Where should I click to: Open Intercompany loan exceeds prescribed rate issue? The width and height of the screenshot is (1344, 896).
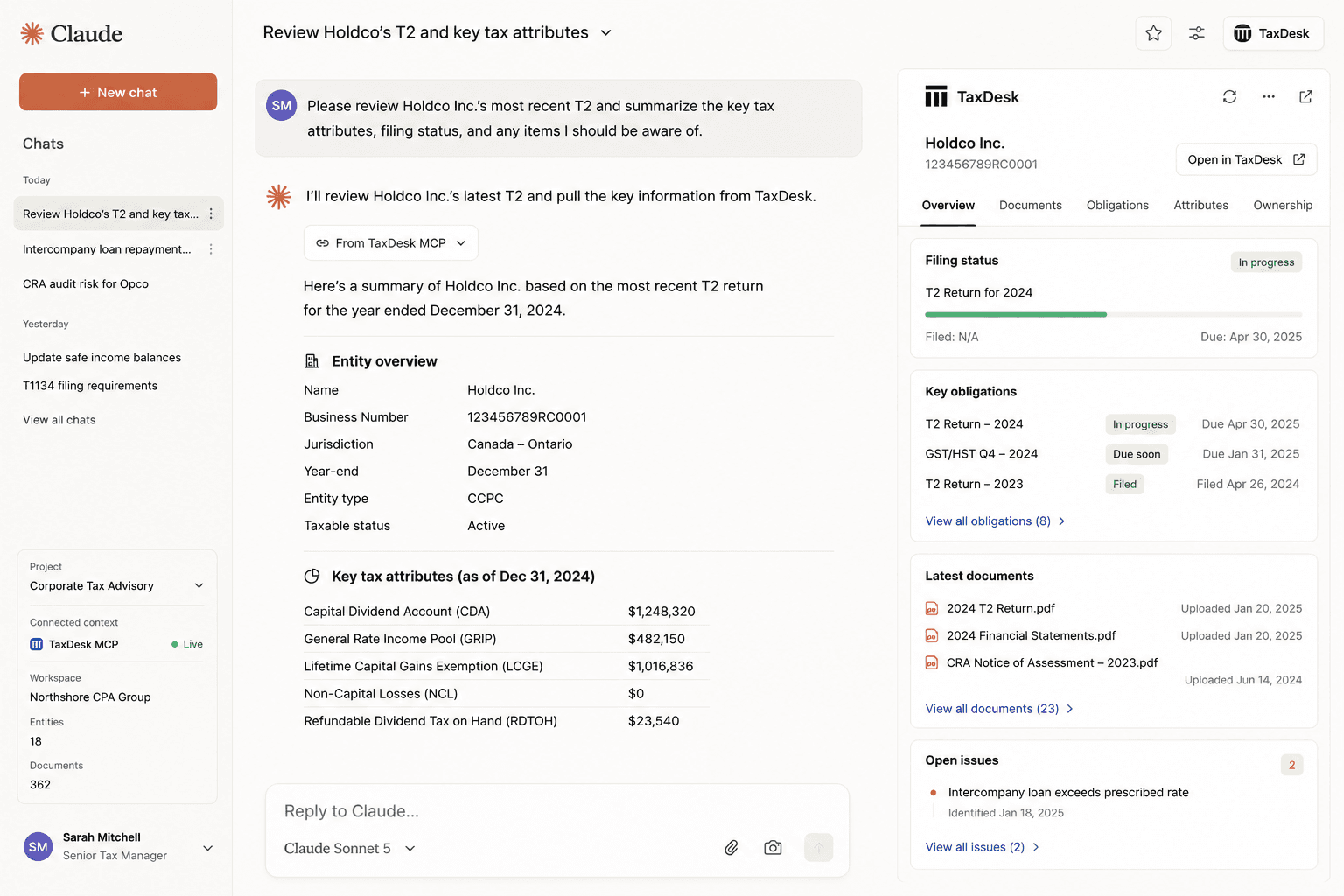[x=1068, y=793]
